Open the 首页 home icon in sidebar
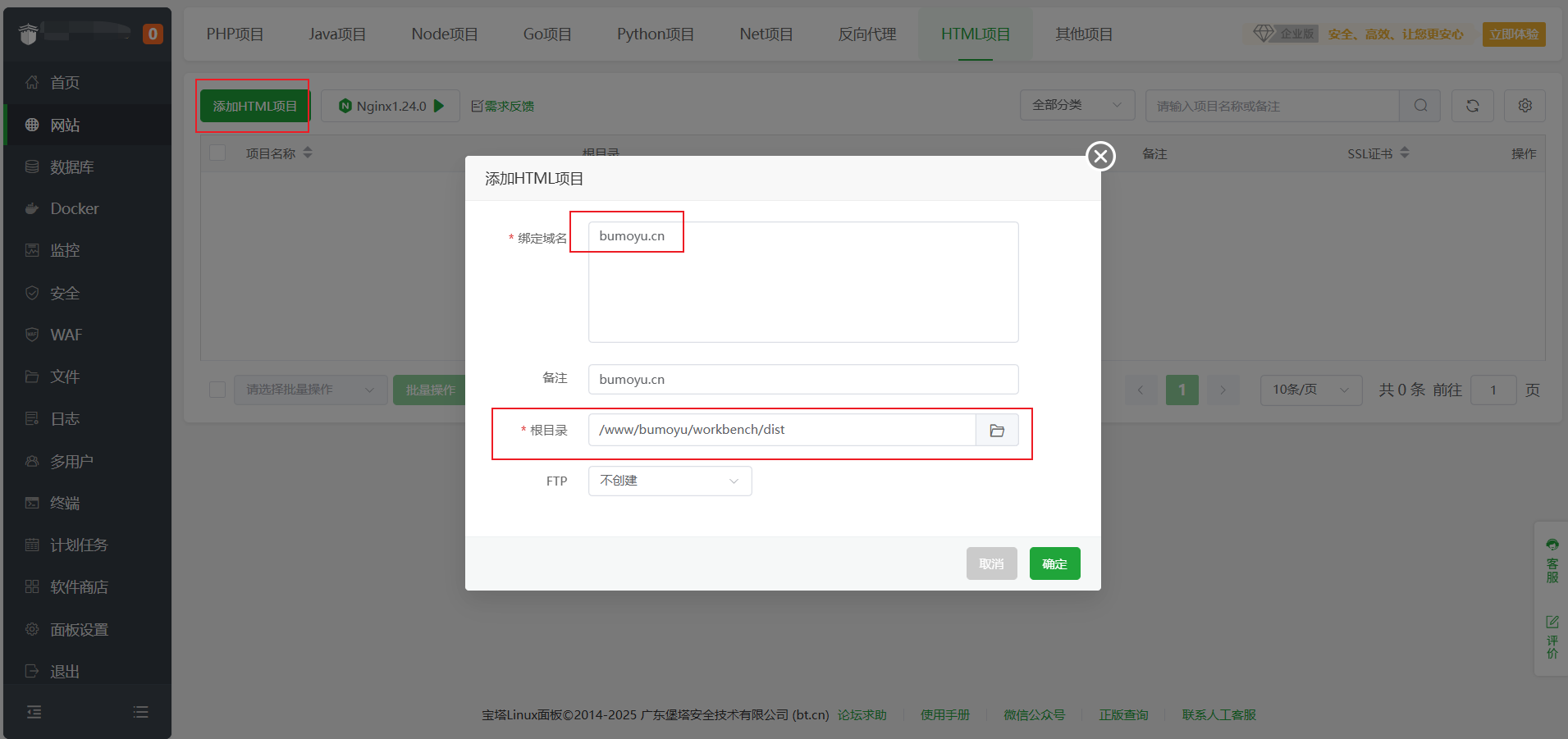This screenshot has height=739, width=1568. pos(32,82)
